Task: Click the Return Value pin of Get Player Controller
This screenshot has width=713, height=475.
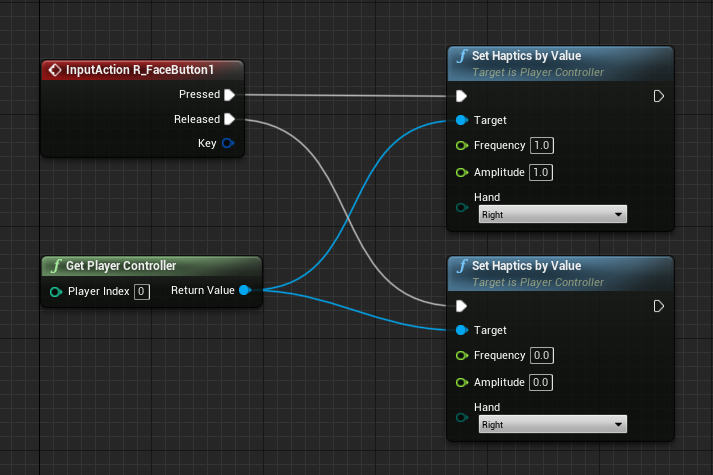Action: 245,290
